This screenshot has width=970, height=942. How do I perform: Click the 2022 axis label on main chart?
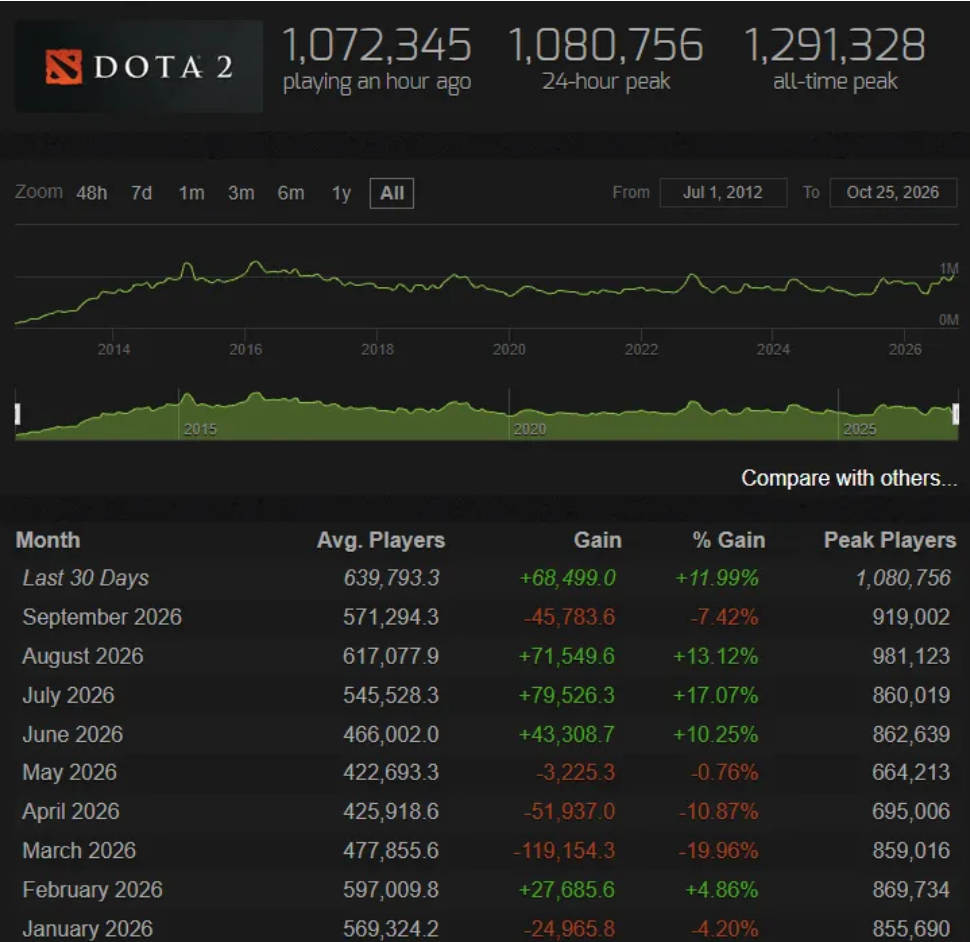point(642,349)
